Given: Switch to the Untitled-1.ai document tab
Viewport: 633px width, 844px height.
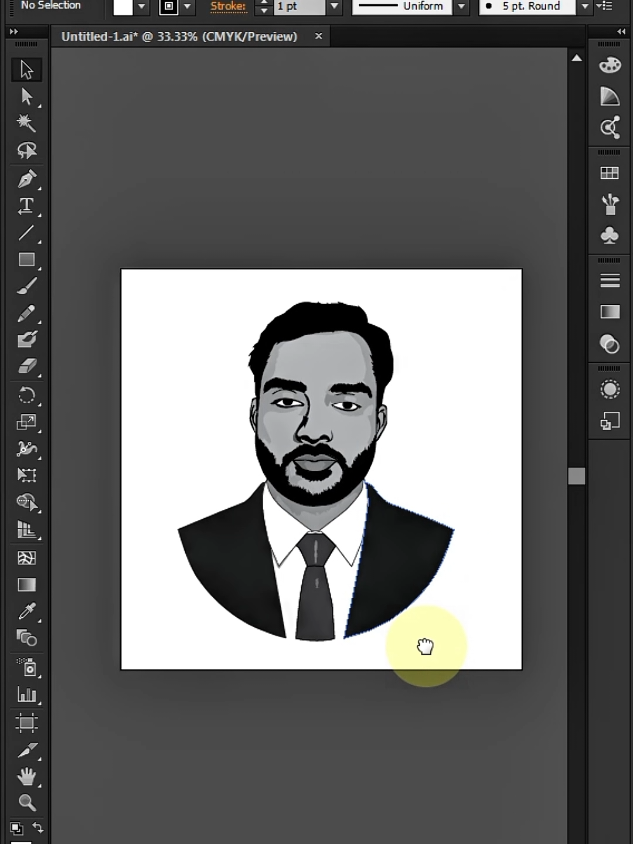Looking at the screenshot, I should 179,37.
